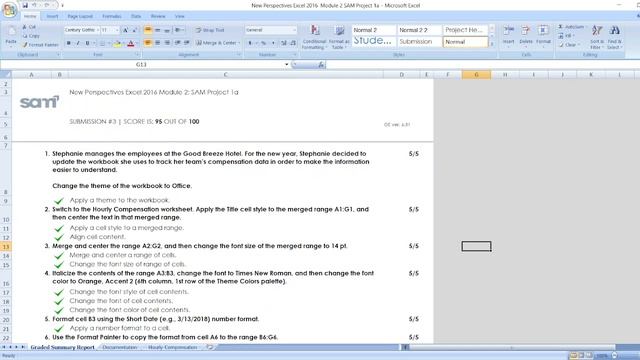
Task: Toggle Middle Align for cell
Action: pyautogui.click(x=158, y=30)
